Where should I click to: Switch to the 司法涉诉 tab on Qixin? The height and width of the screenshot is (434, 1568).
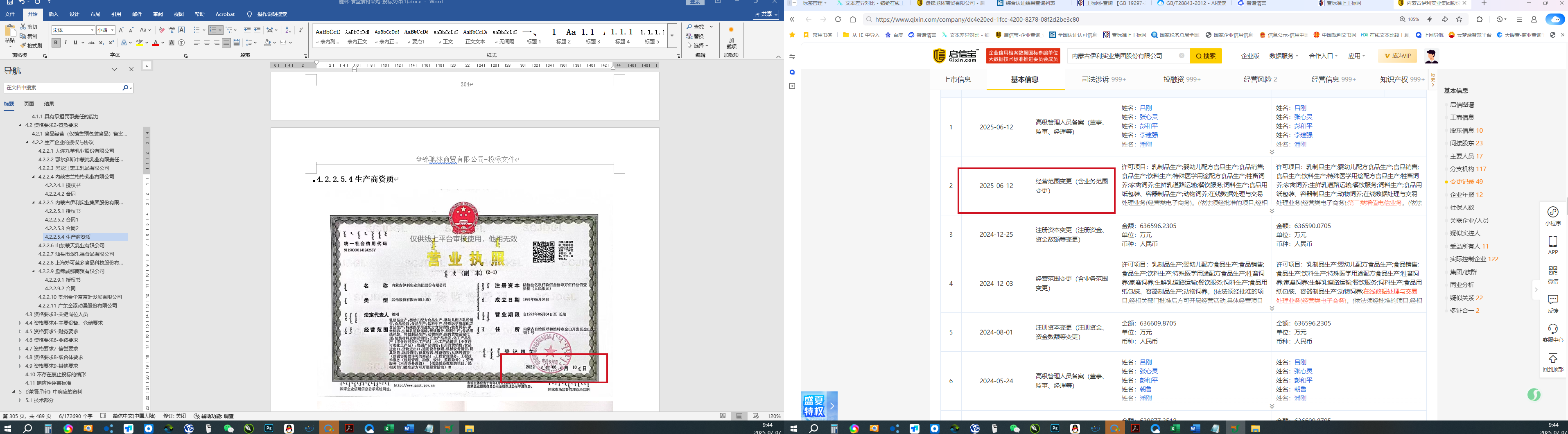(1104, 79)
